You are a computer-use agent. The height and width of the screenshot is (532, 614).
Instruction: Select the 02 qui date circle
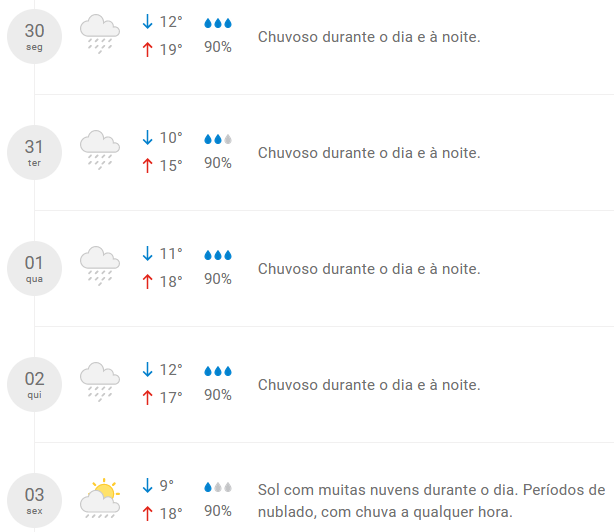(x=34, y=385)
